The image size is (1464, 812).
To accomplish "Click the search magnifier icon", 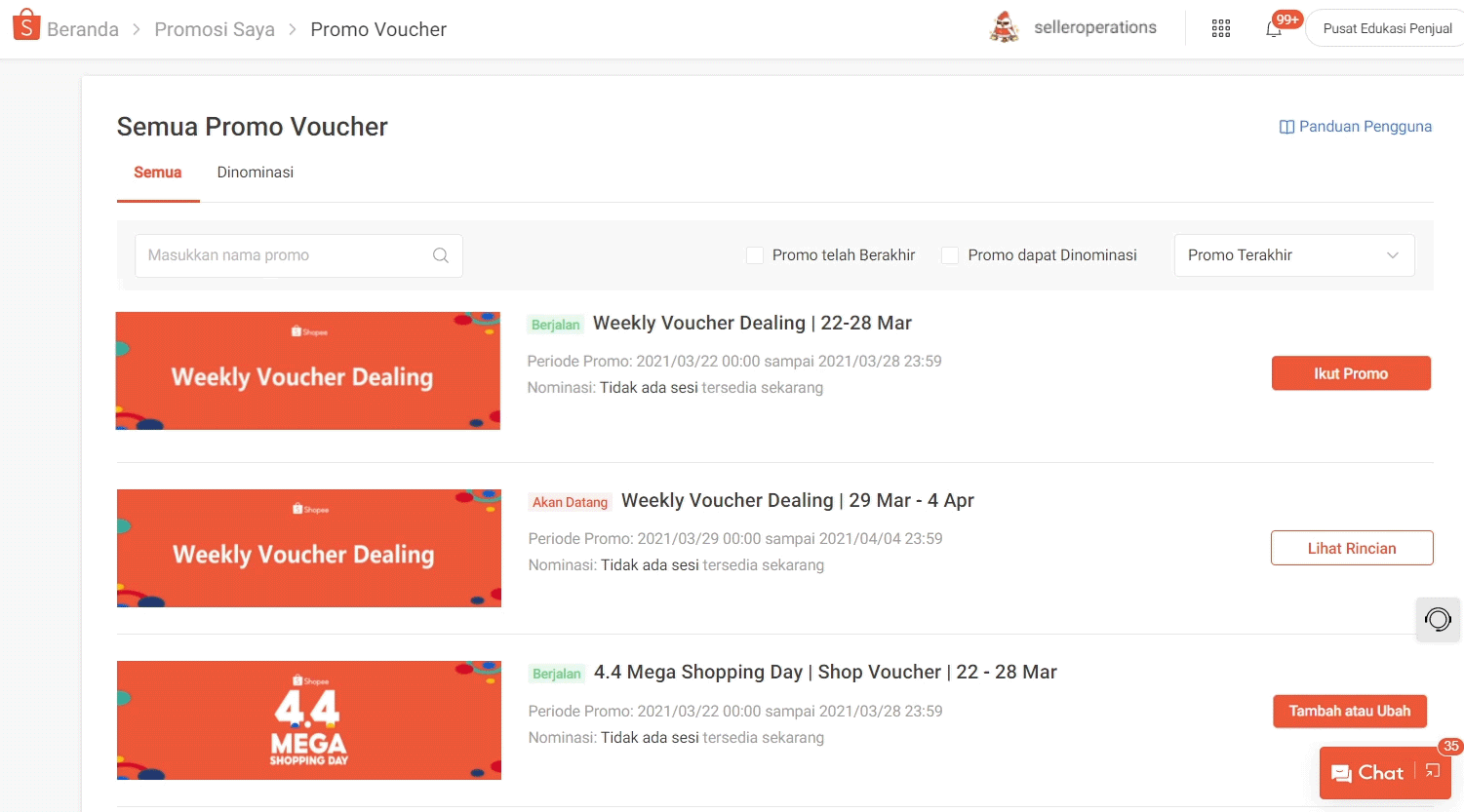I will (x=441, y=255).
